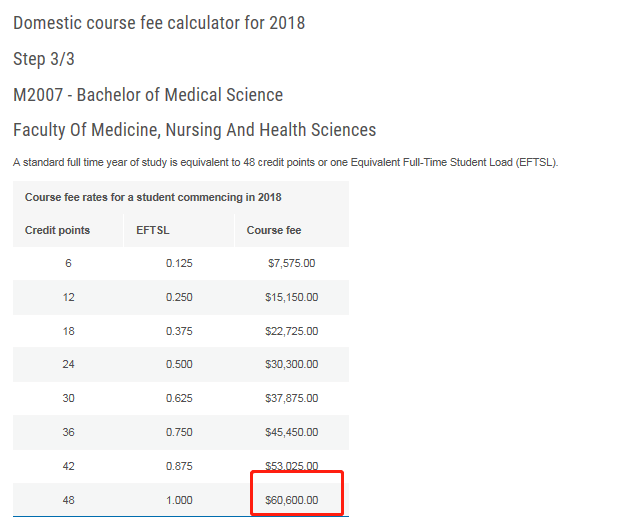632x517 pixels.
Task: Click the $15,150.00 fee cell
Action: tap(291, 297)
